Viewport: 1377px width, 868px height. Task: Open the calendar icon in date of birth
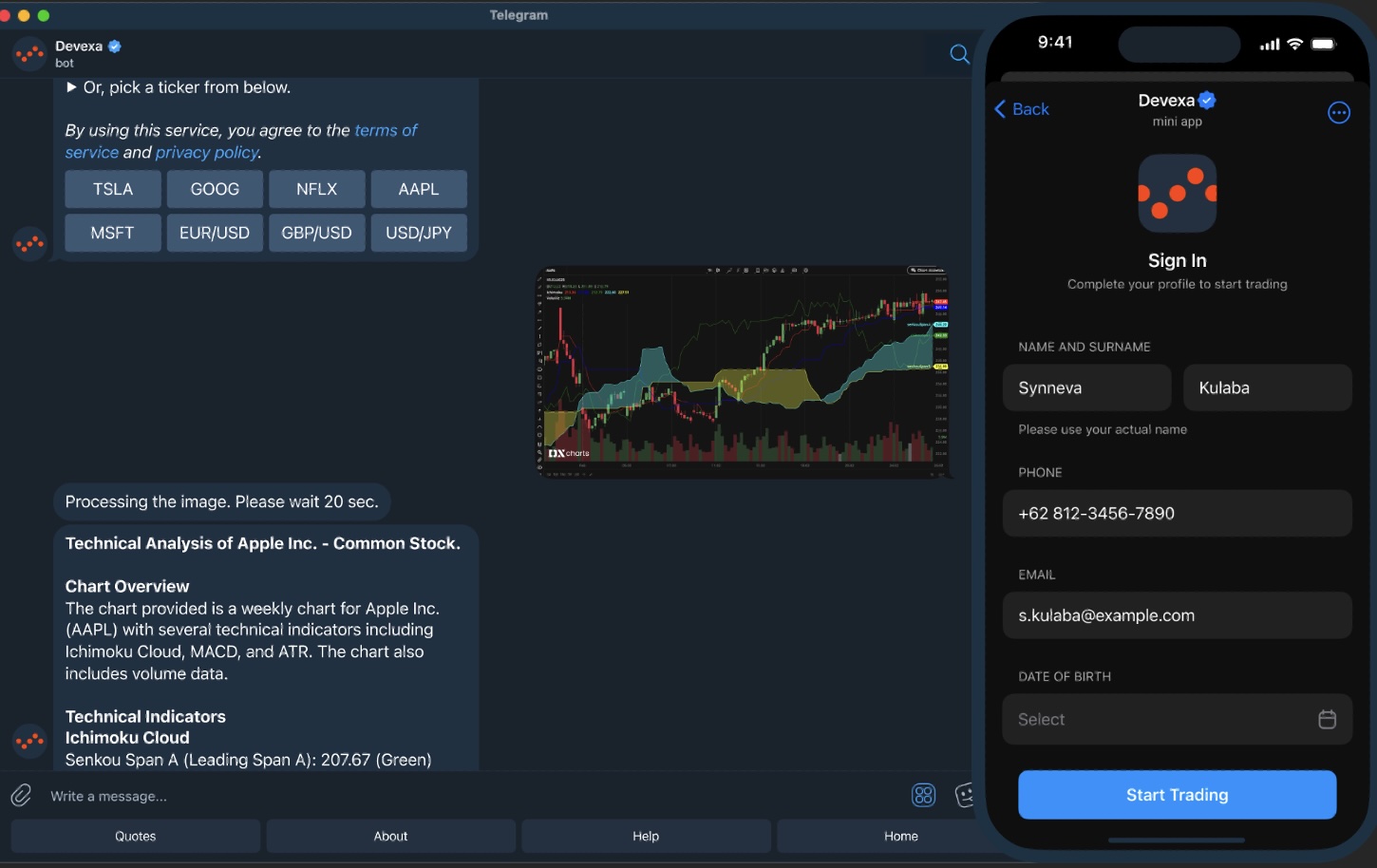(x=1327, y=719)
